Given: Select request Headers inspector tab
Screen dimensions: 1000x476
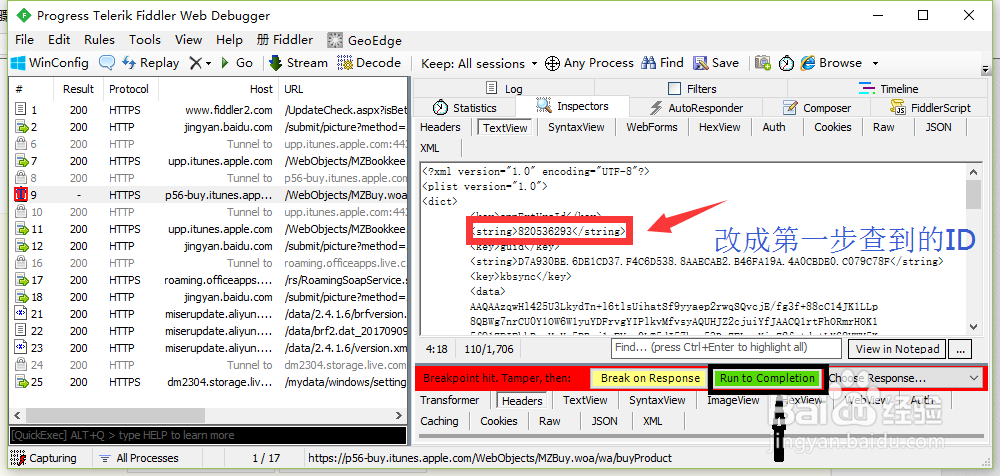Looking at the screenshot, I should [440, 127].
